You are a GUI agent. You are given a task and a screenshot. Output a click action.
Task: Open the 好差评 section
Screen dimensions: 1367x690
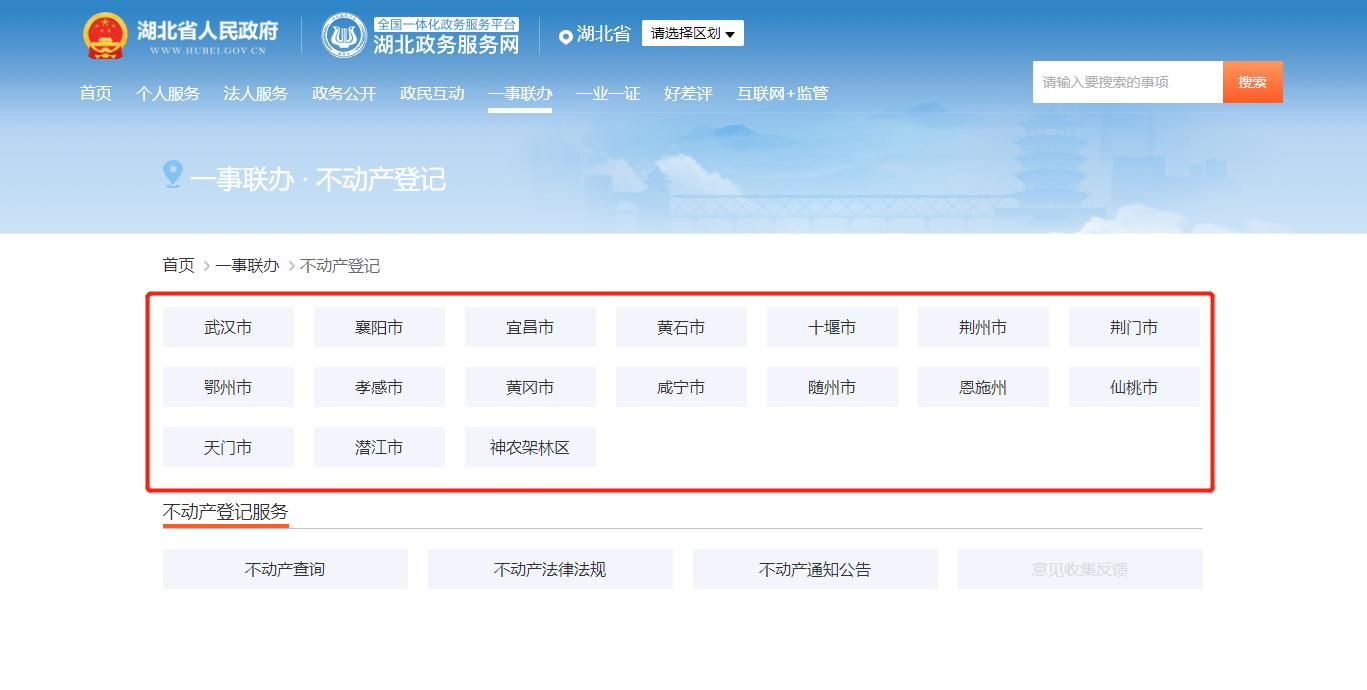[687, 93]
